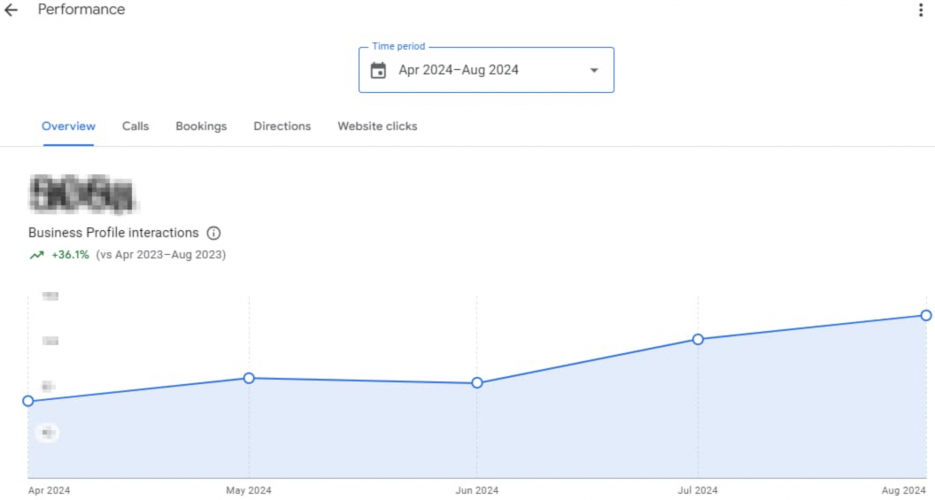Click the calendar icon in Time period
This screenshot has width=935, height=500.
(x=378, y=70)
